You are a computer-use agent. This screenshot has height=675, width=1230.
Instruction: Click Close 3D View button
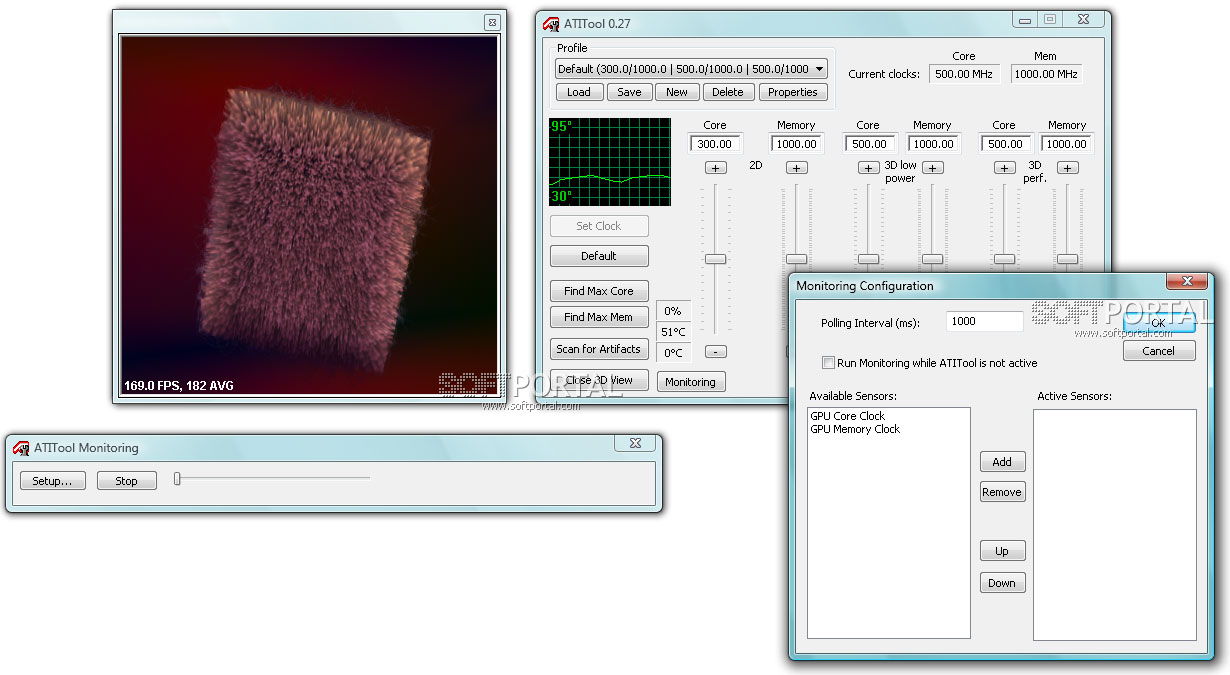pyautogui.click(x=599, y=380)
